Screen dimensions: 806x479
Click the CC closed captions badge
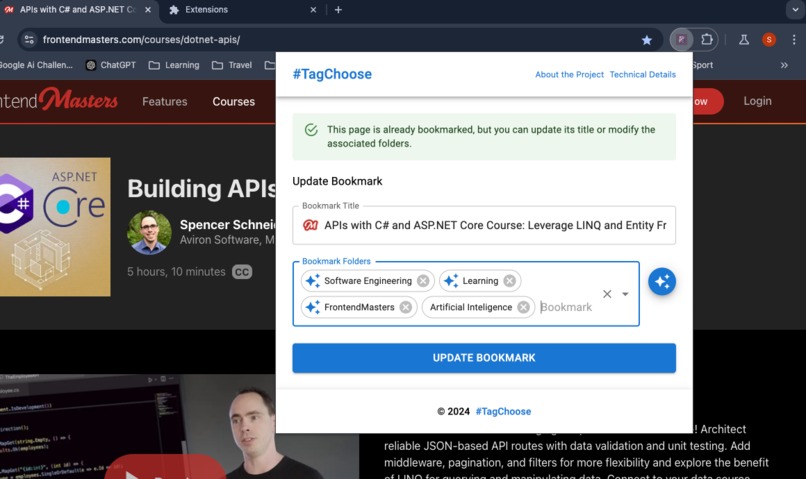pyautogui.click(x=242, y=271)
